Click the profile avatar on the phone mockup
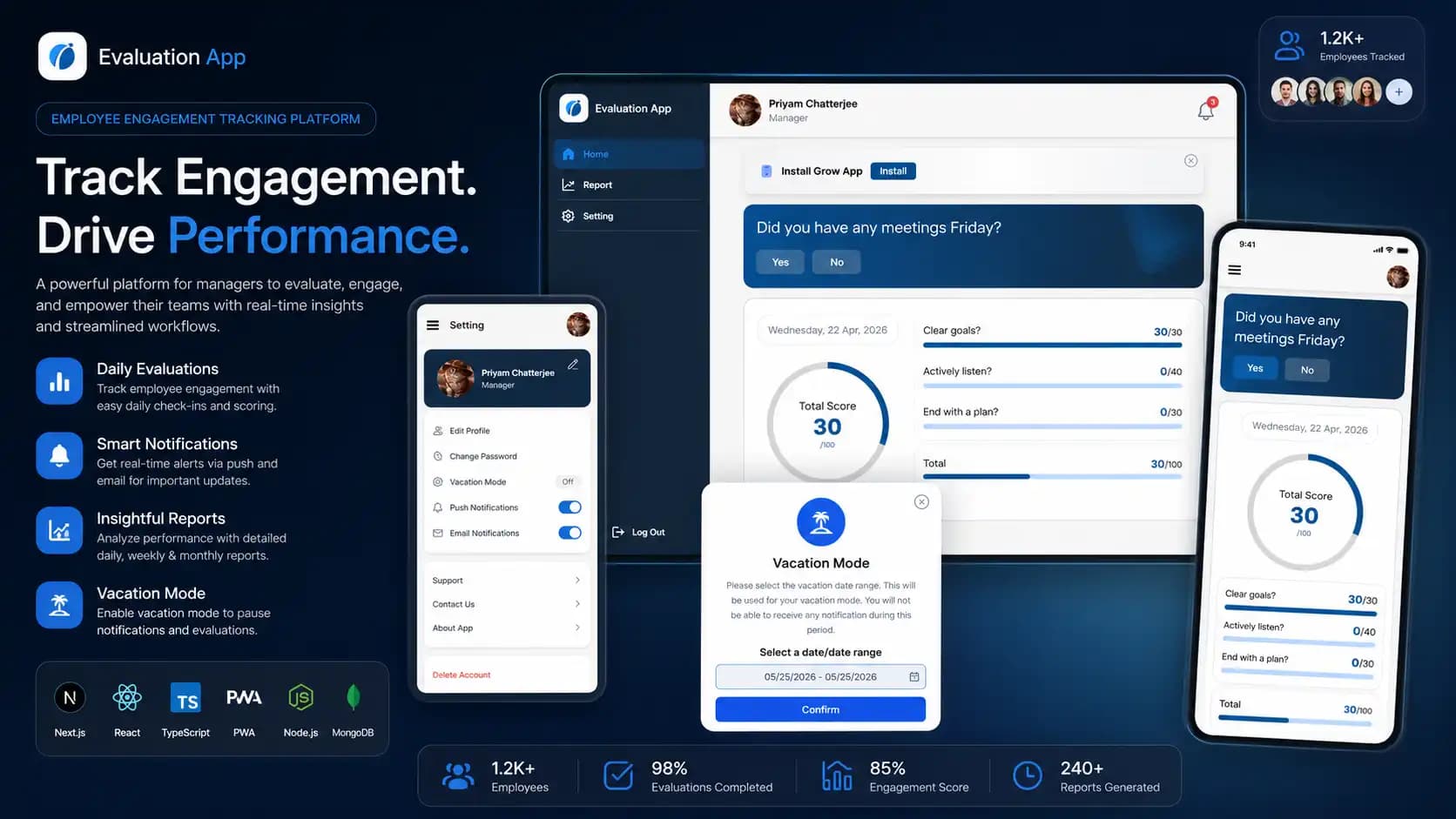This screenshot has width=1456, height=819. (x=1398, y=277)
